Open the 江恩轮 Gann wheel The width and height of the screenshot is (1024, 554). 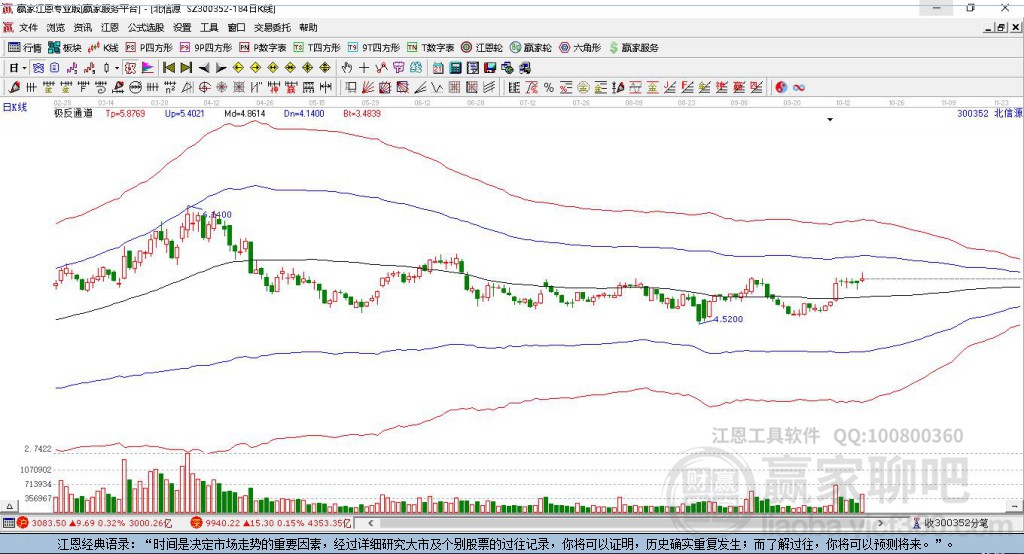(482, 48)
